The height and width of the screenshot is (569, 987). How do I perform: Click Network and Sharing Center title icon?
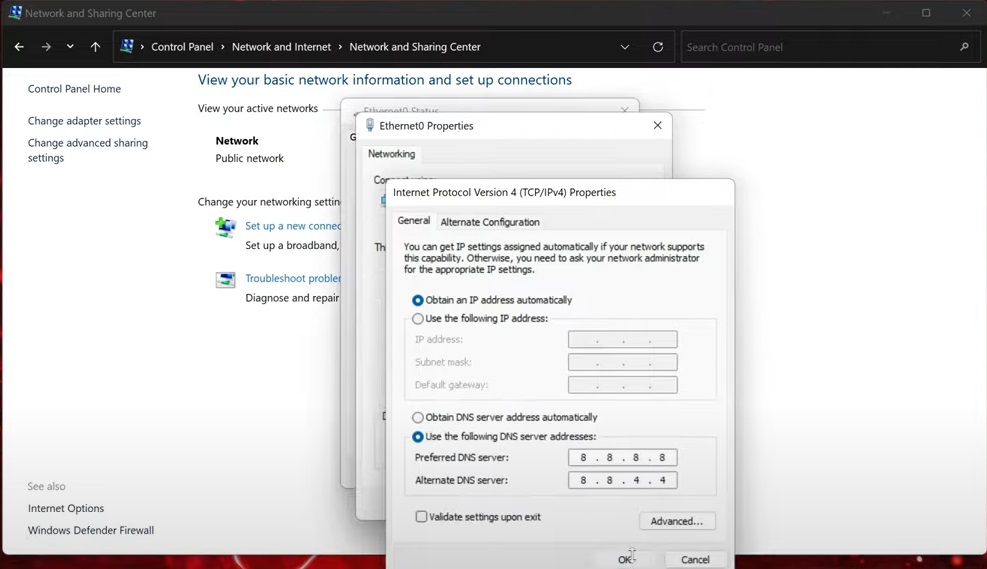point(14,13)
